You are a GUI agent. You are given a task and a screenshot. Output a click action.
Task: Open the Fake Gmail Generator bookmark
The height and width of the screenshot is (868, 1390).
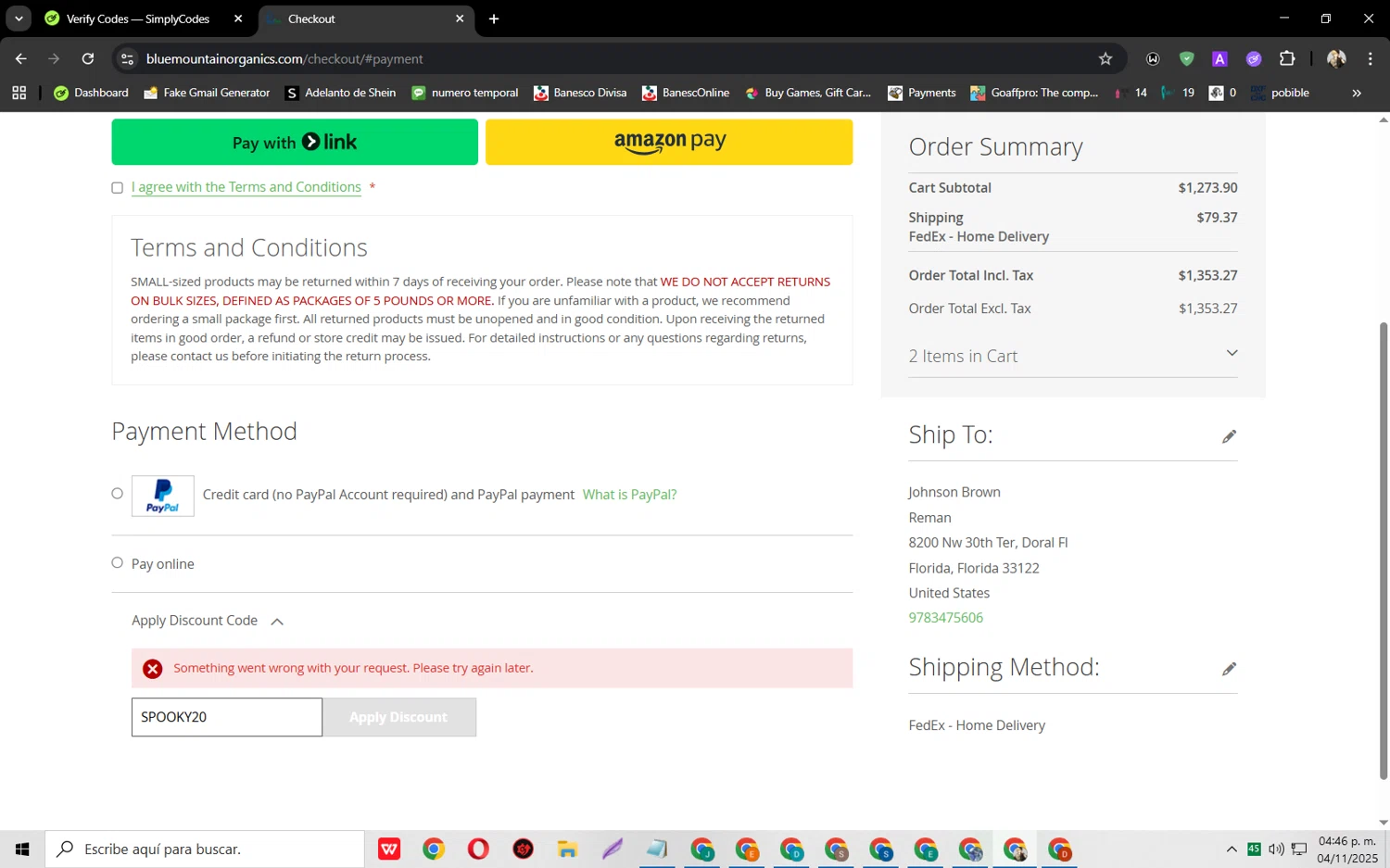coord(207,93)
